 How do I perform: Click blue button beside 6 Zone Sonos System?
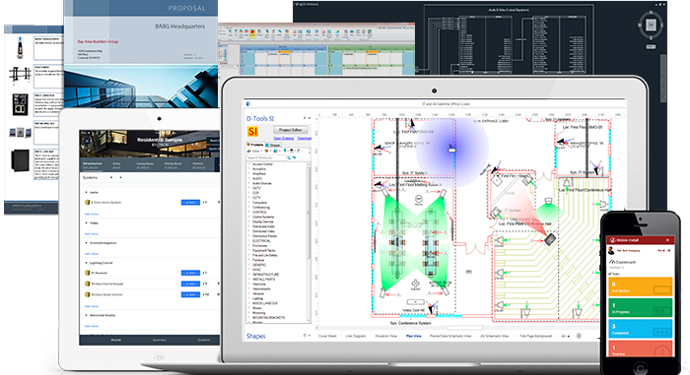tap(191, 202)
